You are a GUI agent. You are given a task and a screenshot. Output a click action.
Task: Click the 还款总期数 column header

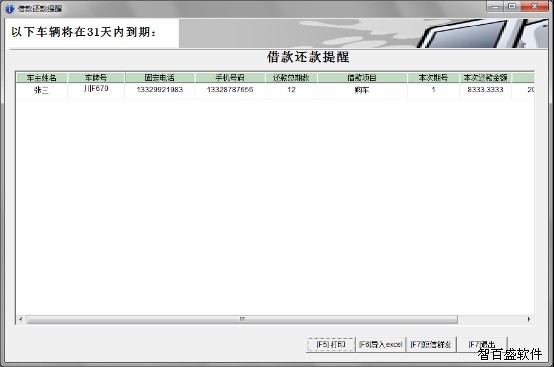coord(291,78)
